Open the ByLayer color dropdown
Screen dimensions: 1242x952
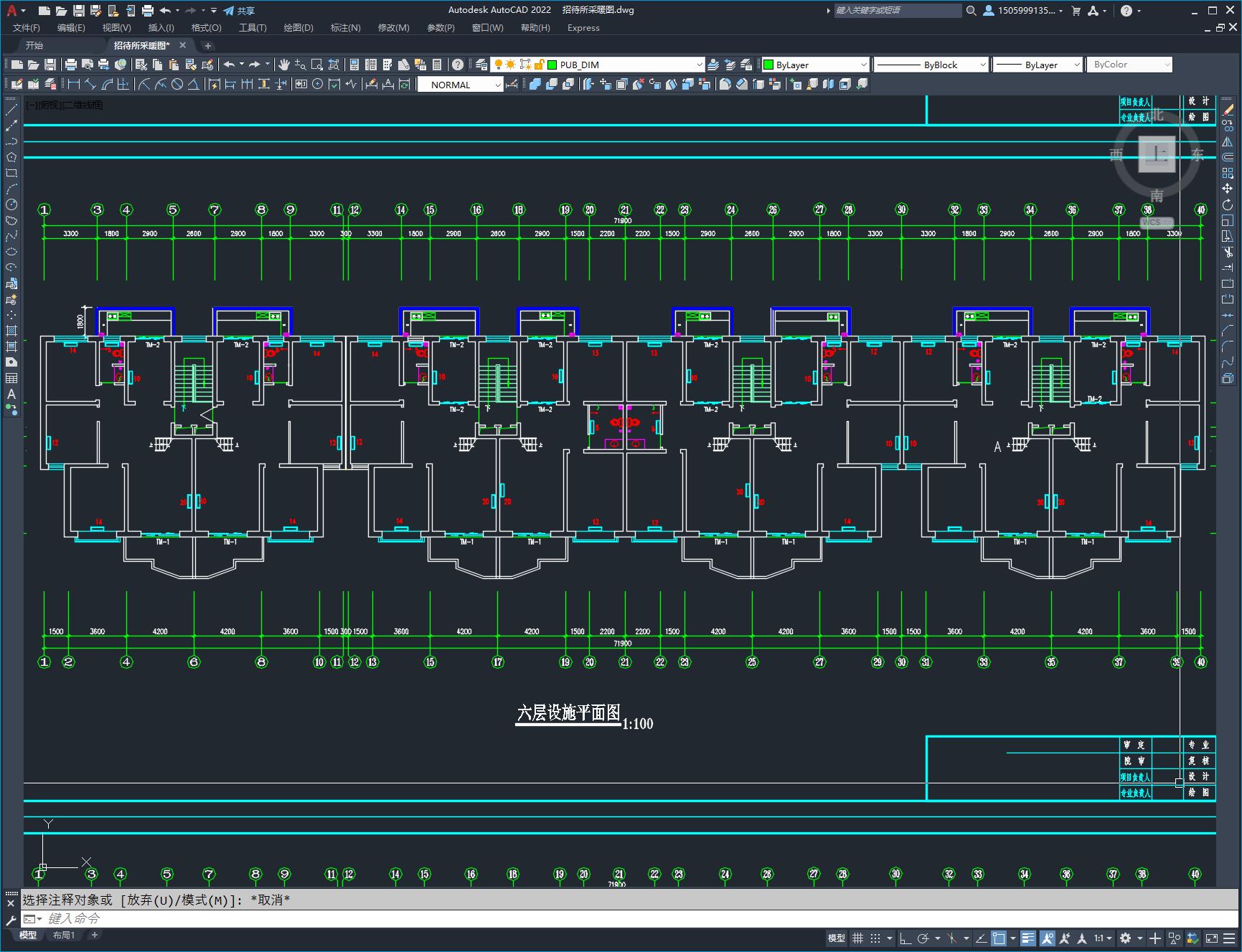815,65
